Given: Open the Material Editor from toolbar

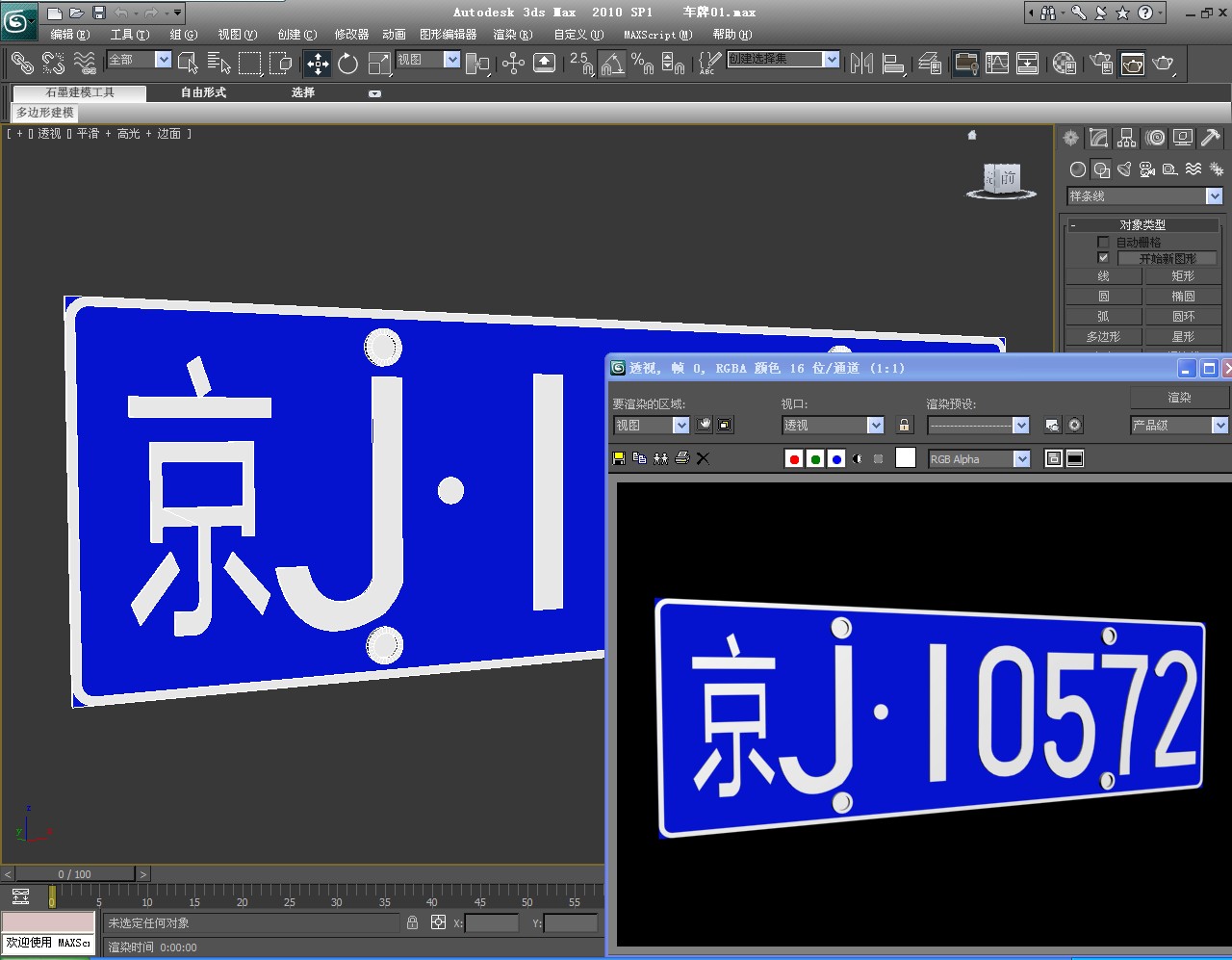Looking at the screenshot, I should [1064, 64].
